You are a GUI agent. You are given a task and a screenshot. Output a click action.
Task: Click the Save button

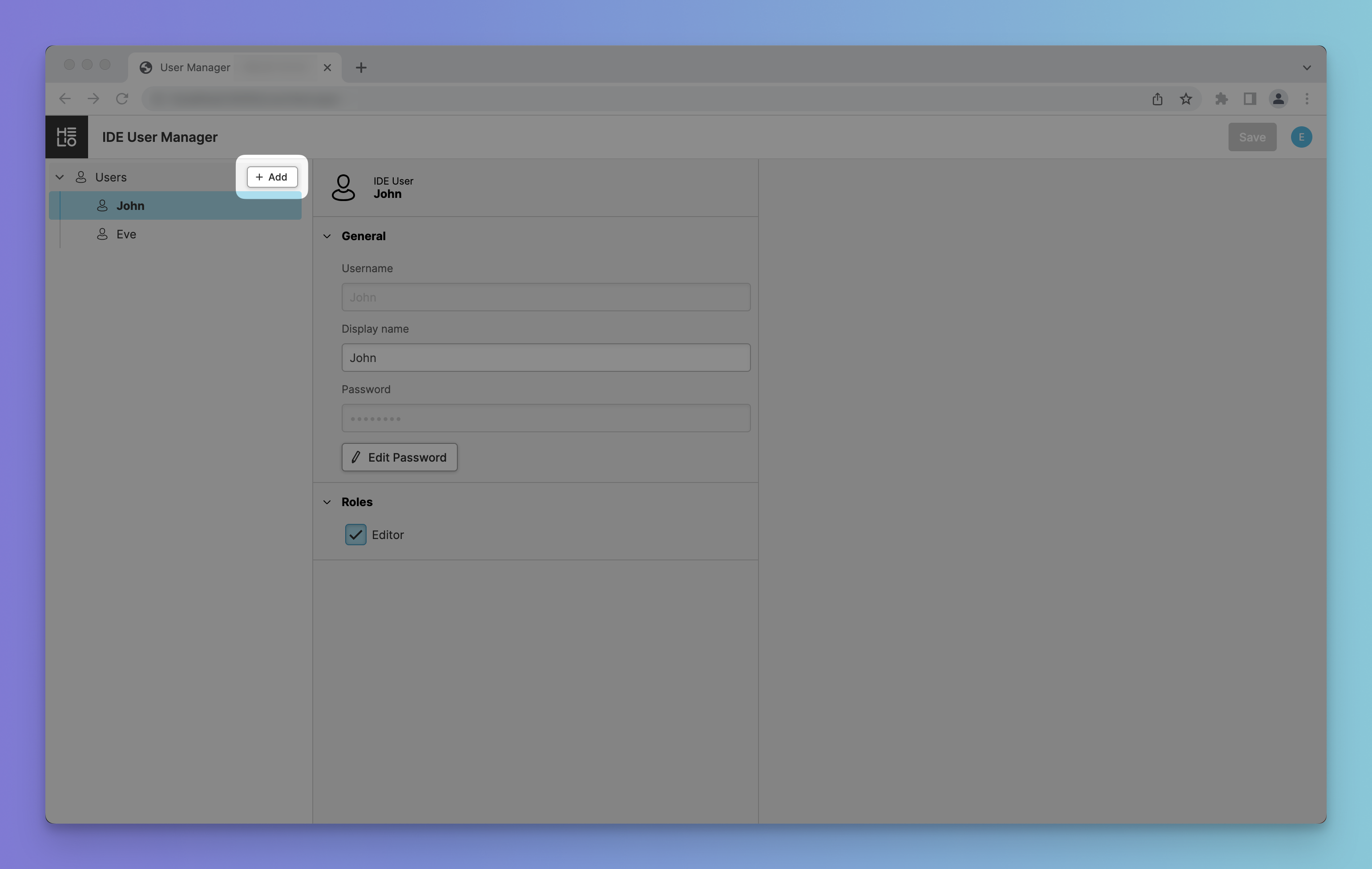[1252, 137]
